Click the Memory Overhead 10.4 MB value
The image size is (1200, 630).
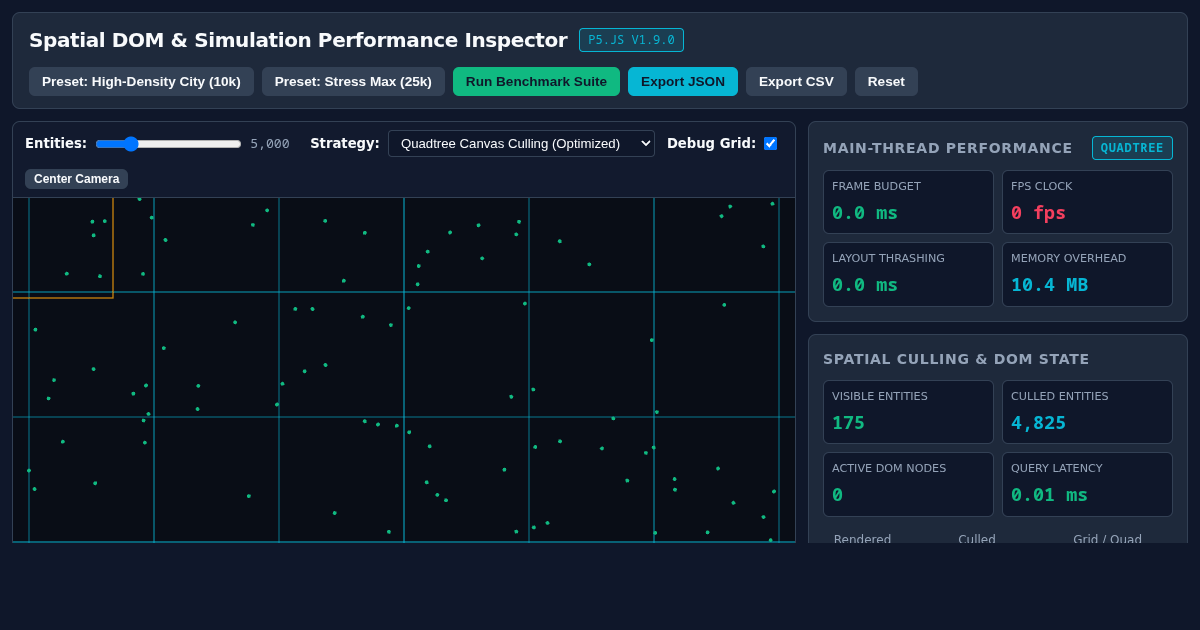coord(1049,285)
